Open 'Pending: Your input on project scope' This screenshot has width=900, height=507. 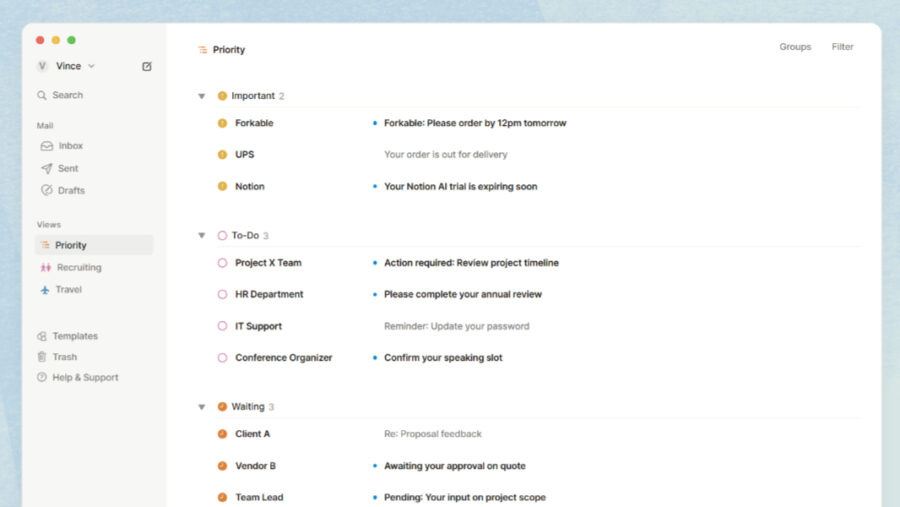[x=464, y=497]
